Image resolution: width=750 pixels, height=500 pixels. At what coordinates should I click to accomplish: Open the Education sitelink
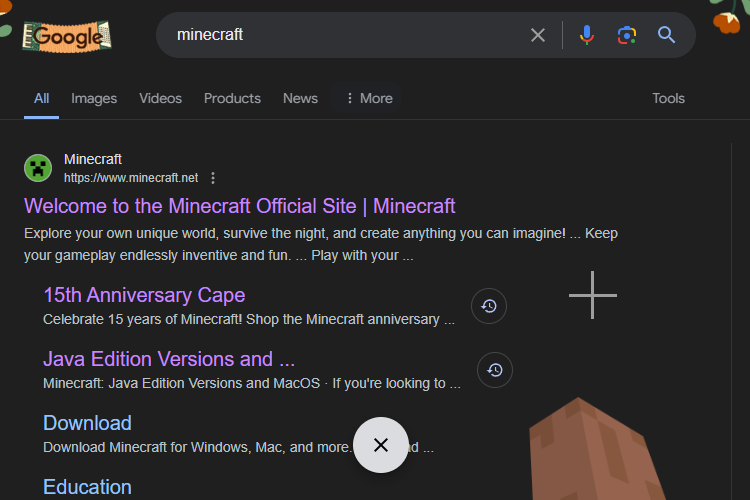tap(88, 487)
